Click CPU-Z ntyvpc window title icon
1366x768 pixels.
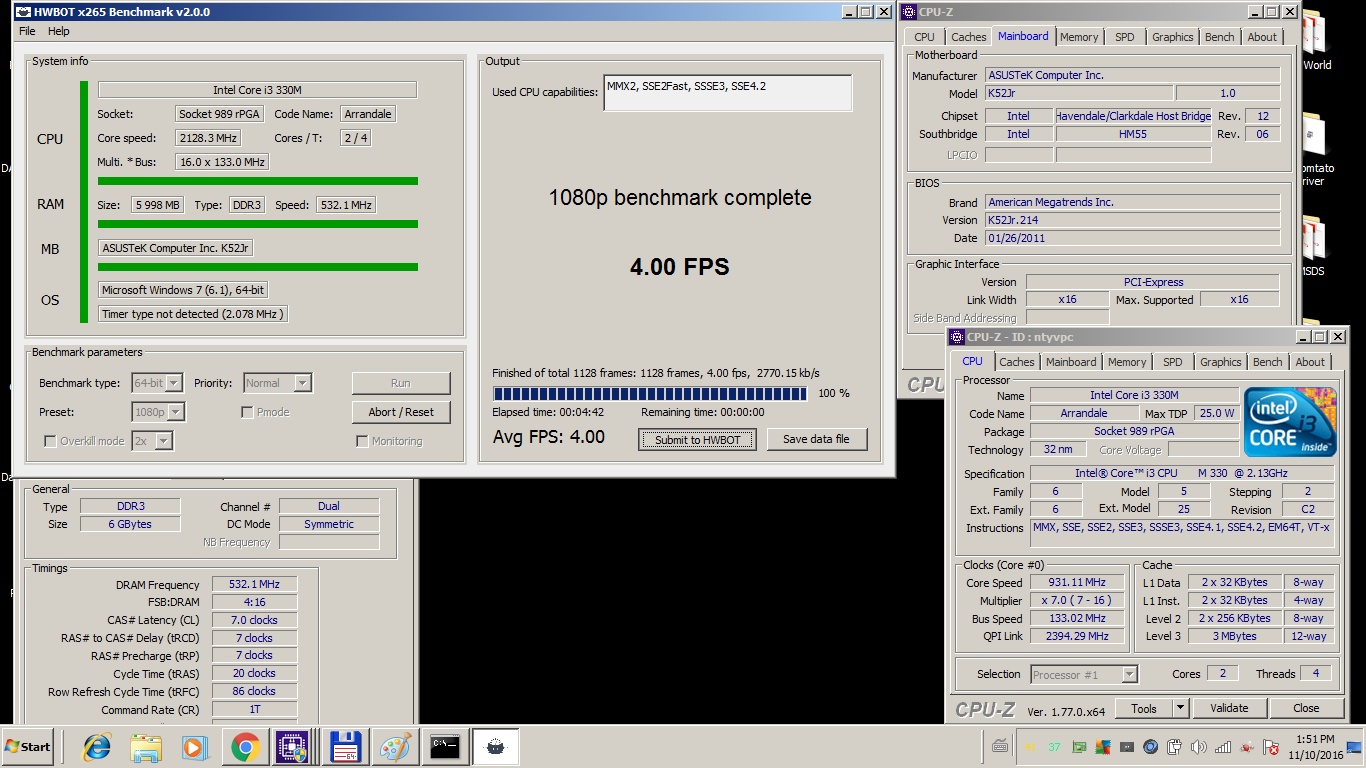pos(957,337)
